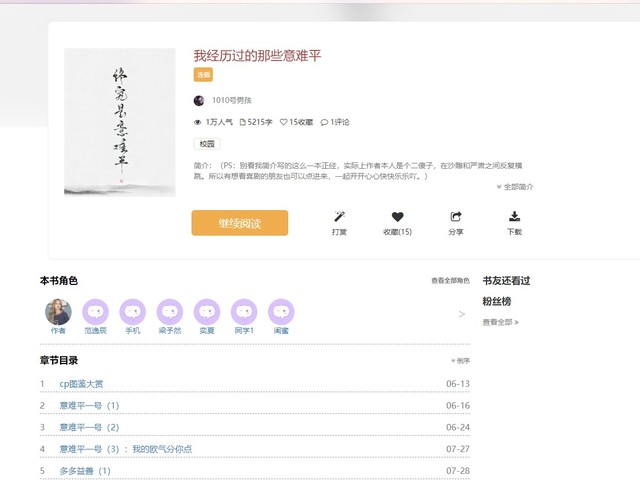Select the 范逸辰 character bubble icon

pos(95,312)
